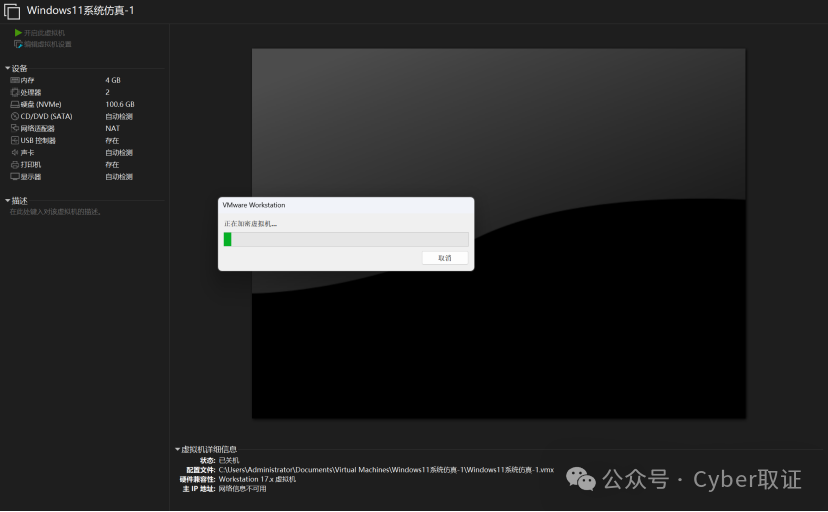Click the monitor icon next to 显示器
The image size is (828, 512).
pos(15,177)
